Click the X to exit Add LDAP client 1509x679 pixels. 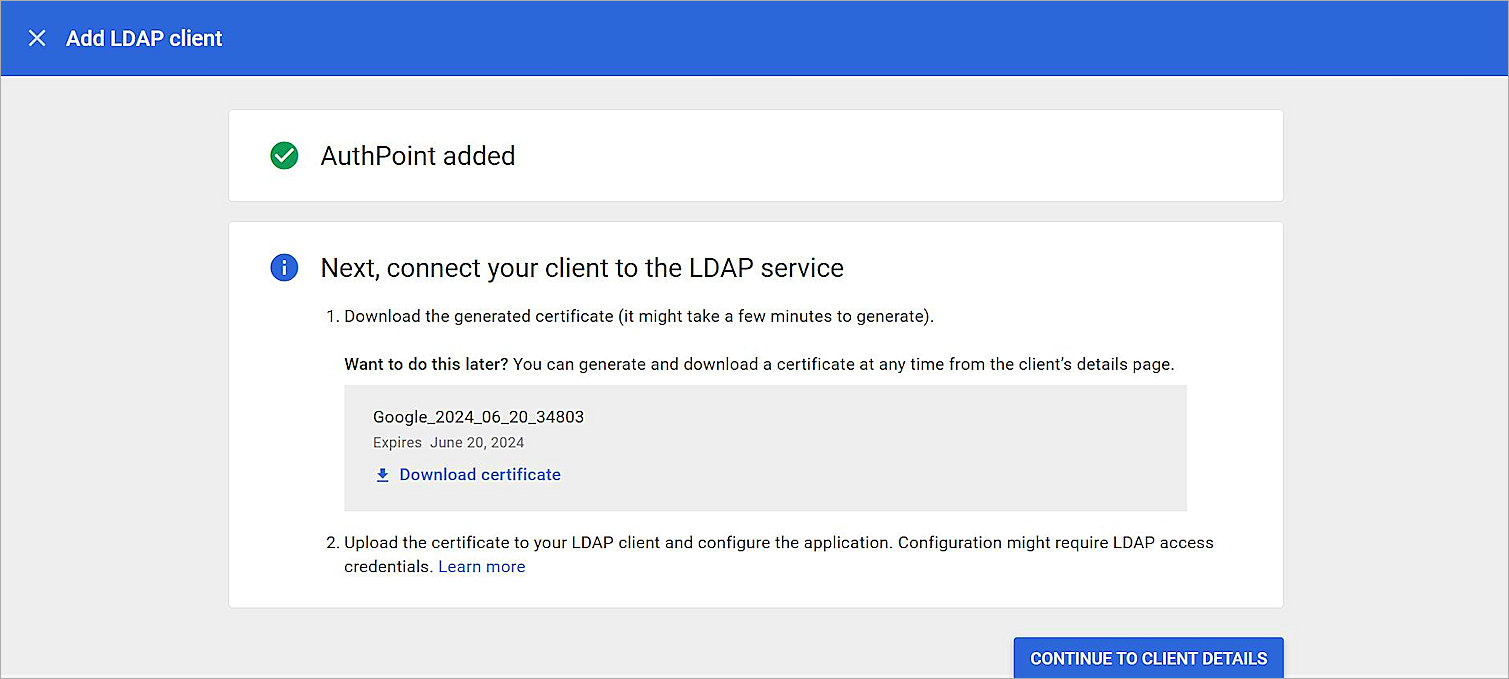click(37, 38)
